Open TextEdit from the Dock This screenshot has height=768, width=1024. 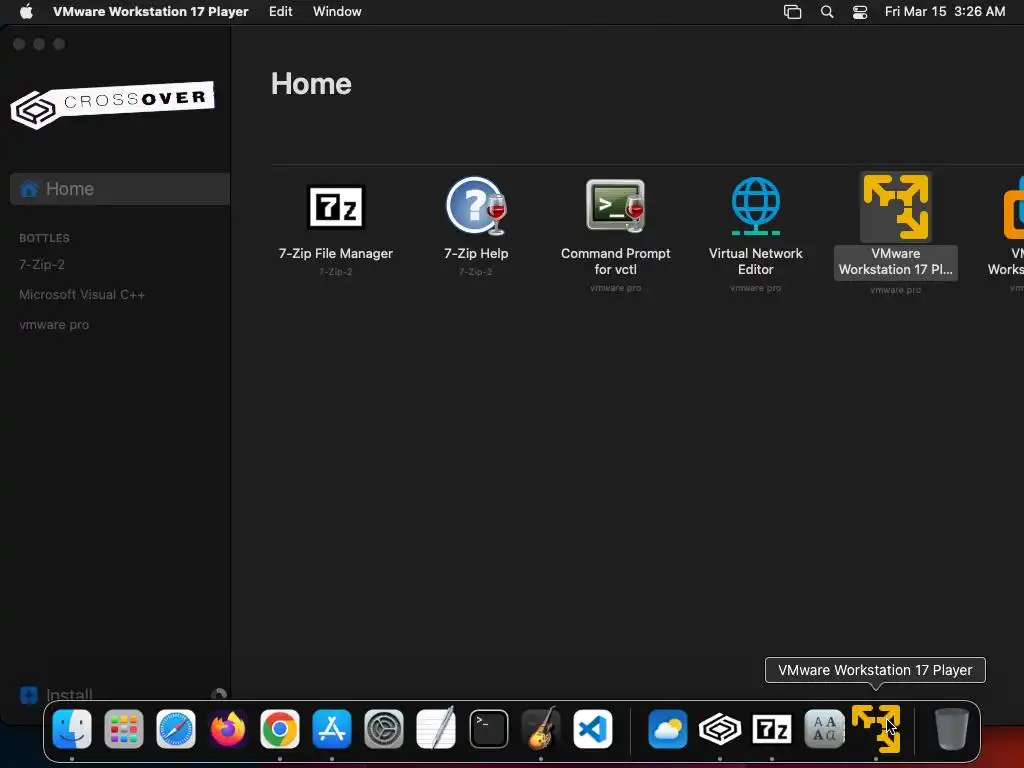click(x=436, y=728)
